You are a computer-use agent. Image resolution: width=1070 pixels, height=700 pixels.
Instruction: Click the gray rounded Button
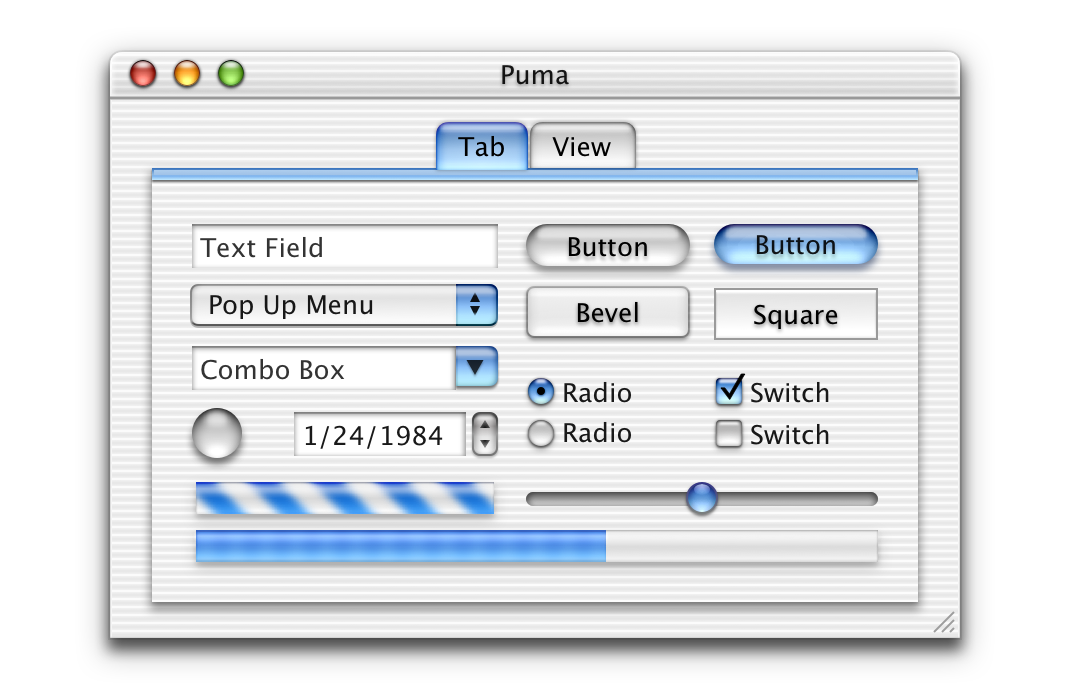(607, 246)
